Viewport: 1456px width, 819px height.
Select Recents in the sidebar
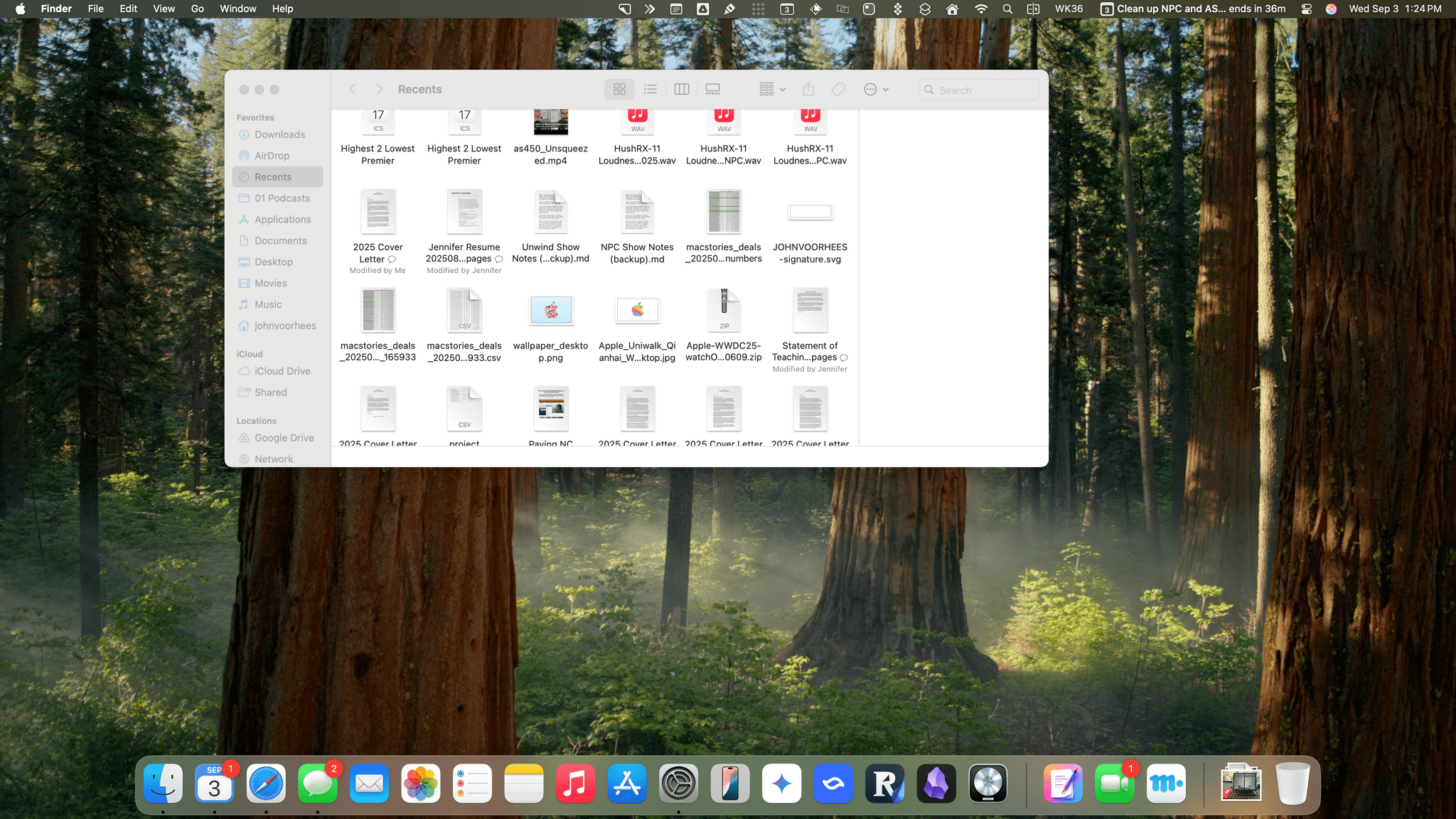coord(277,177)
